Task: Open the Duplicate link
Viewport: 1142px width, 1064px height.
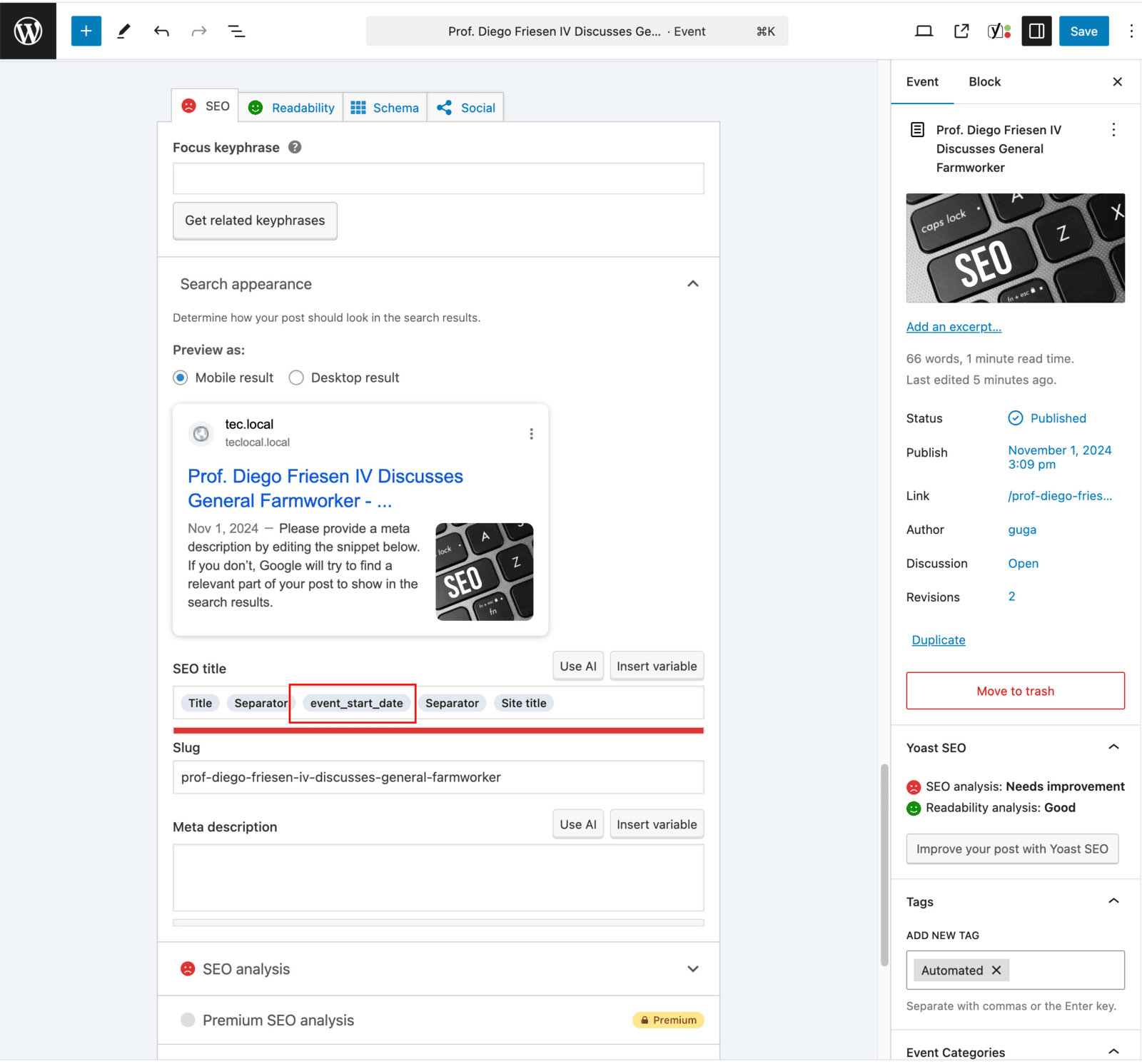Action: point(938,639)
